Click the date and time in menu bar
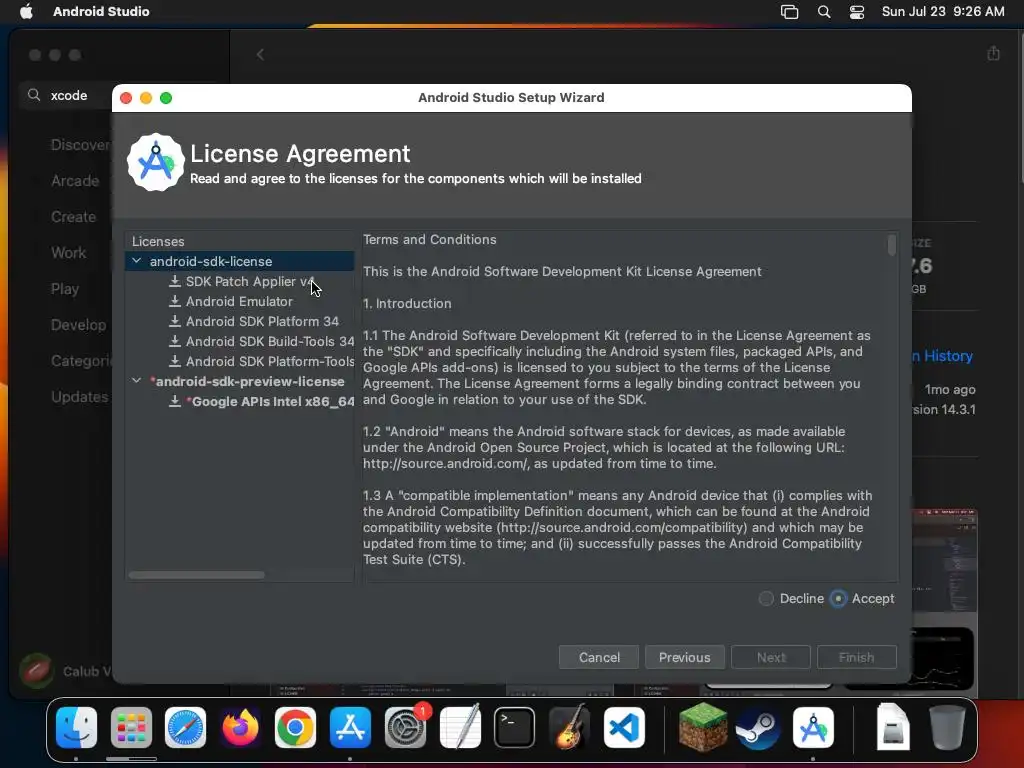This screenshot has width=1024, height=768. pyautogui.click(x=943, y=11)
